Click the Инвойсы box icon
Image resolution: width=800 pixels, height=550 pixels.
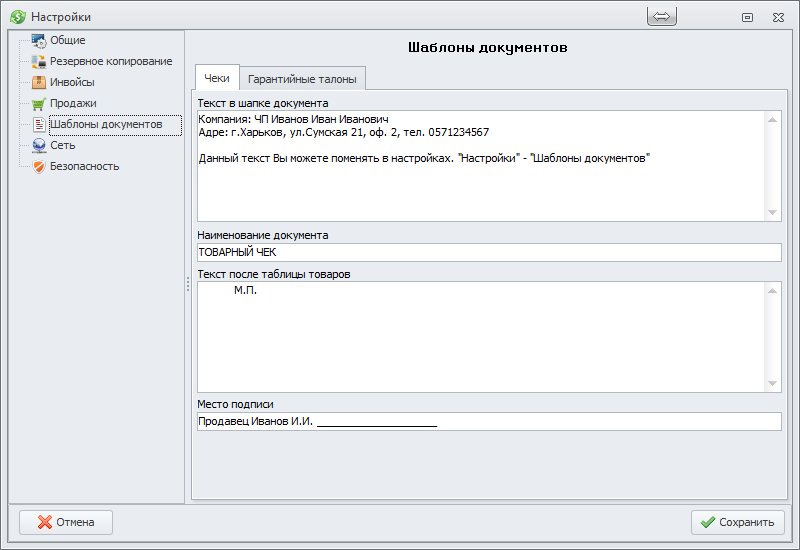point(39,83)
